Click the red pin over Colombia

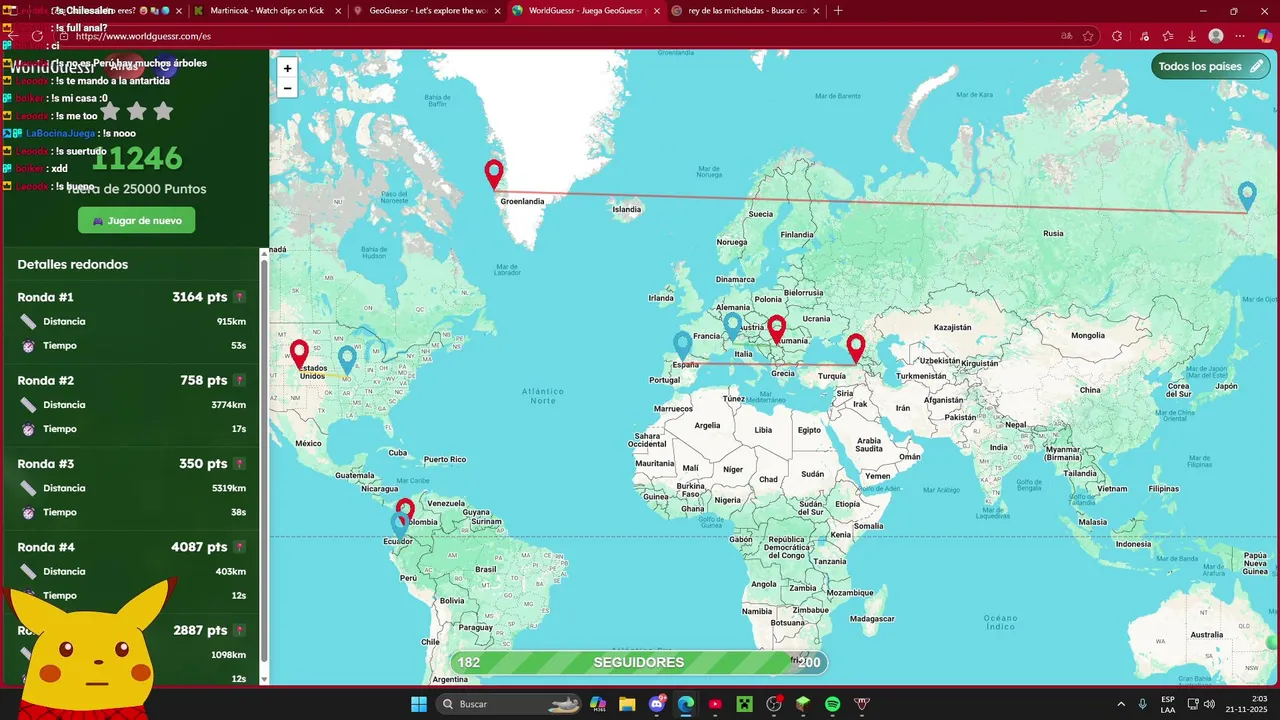click(405, 513)
